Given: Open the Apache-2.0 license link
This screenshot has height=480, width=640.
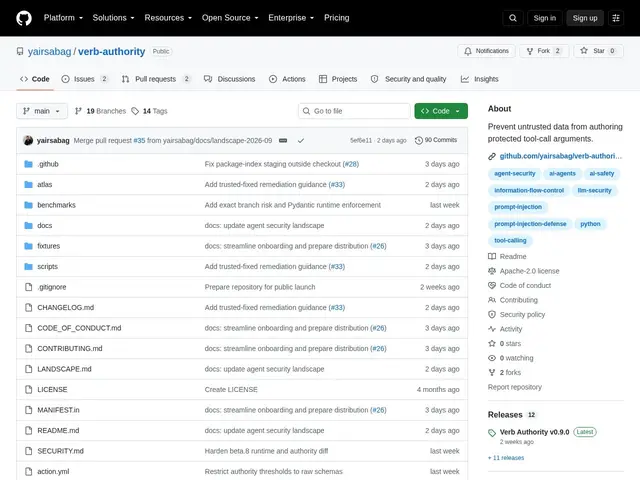Looking at the screenshot, I should point(524,271).
